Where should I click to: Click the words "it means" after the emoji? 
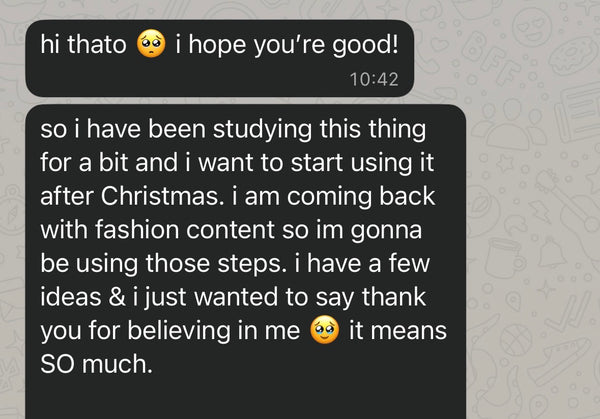[397, 331]
